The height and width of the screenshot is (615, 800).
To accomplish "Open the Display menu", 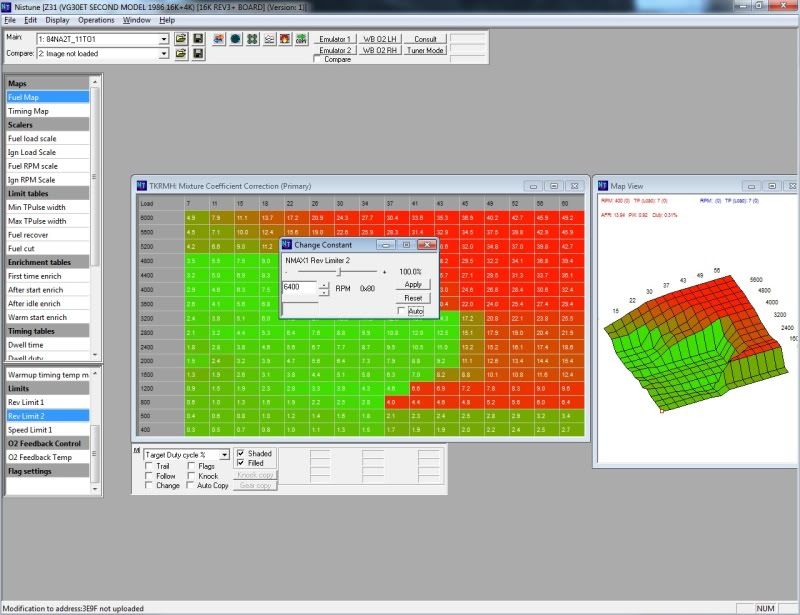I will (57, 20).
